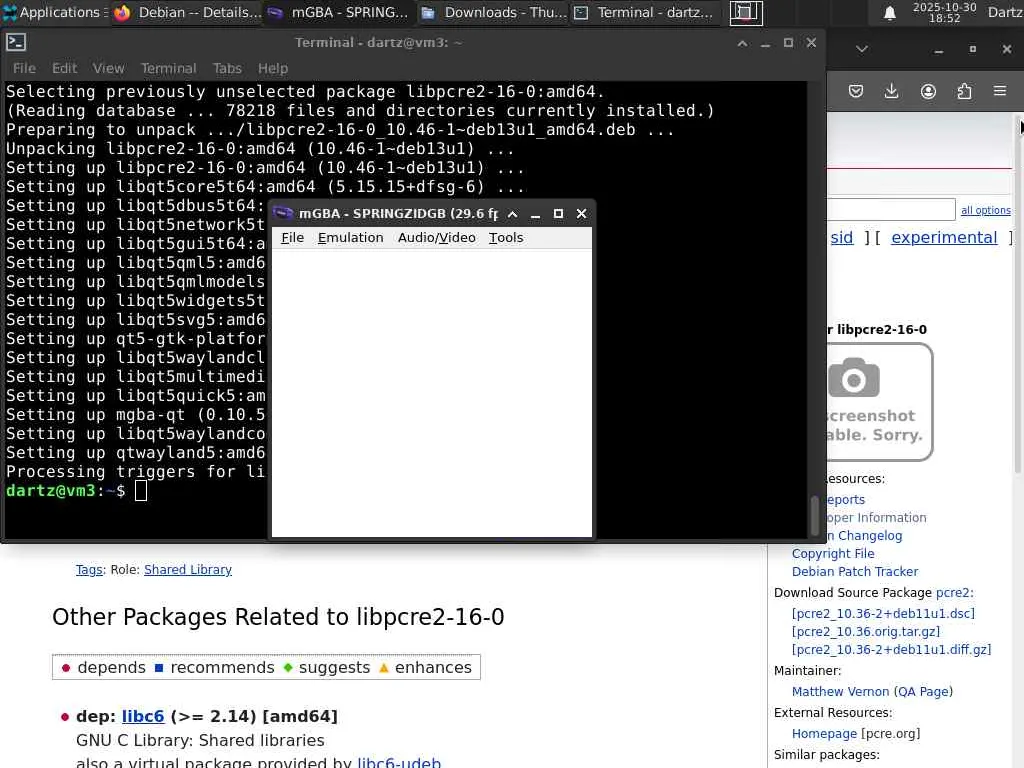Open the Applications menu in the panel
The image size is (1024, 768).
(x=52, y=12)
